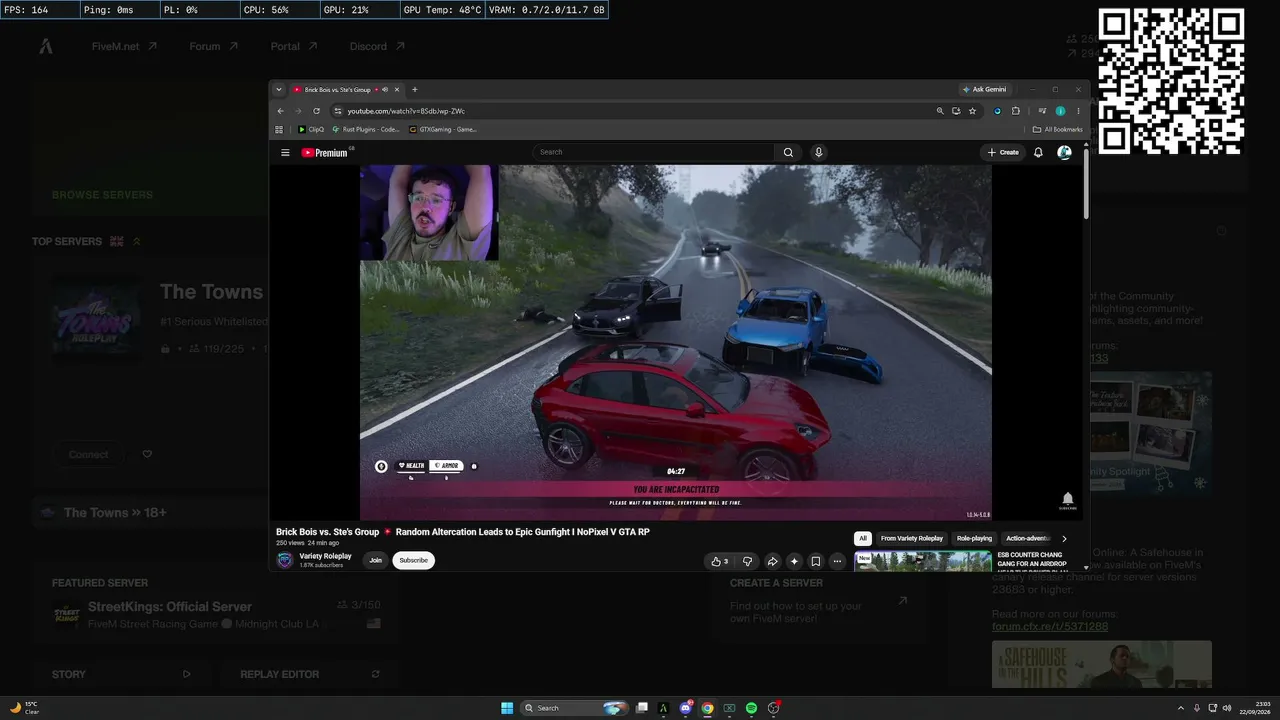Click the Ask sparkle icon below the video
The image size is (1280, 720).
tap(794, 561)
